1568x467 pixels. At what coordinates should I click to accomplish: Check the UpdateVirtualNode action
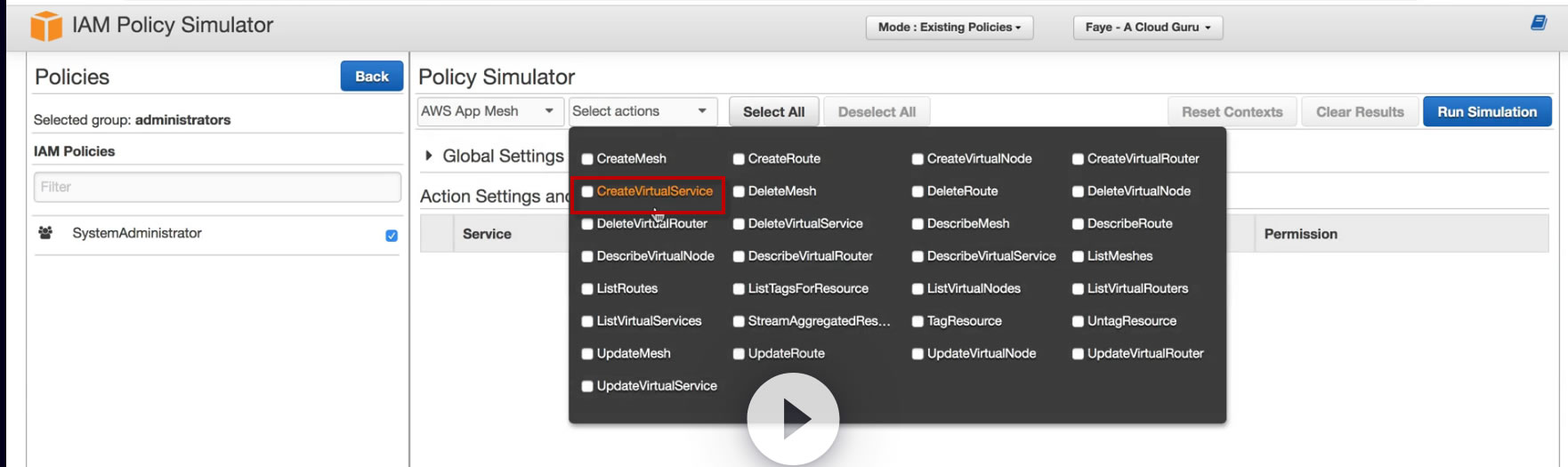coord(917,354)
